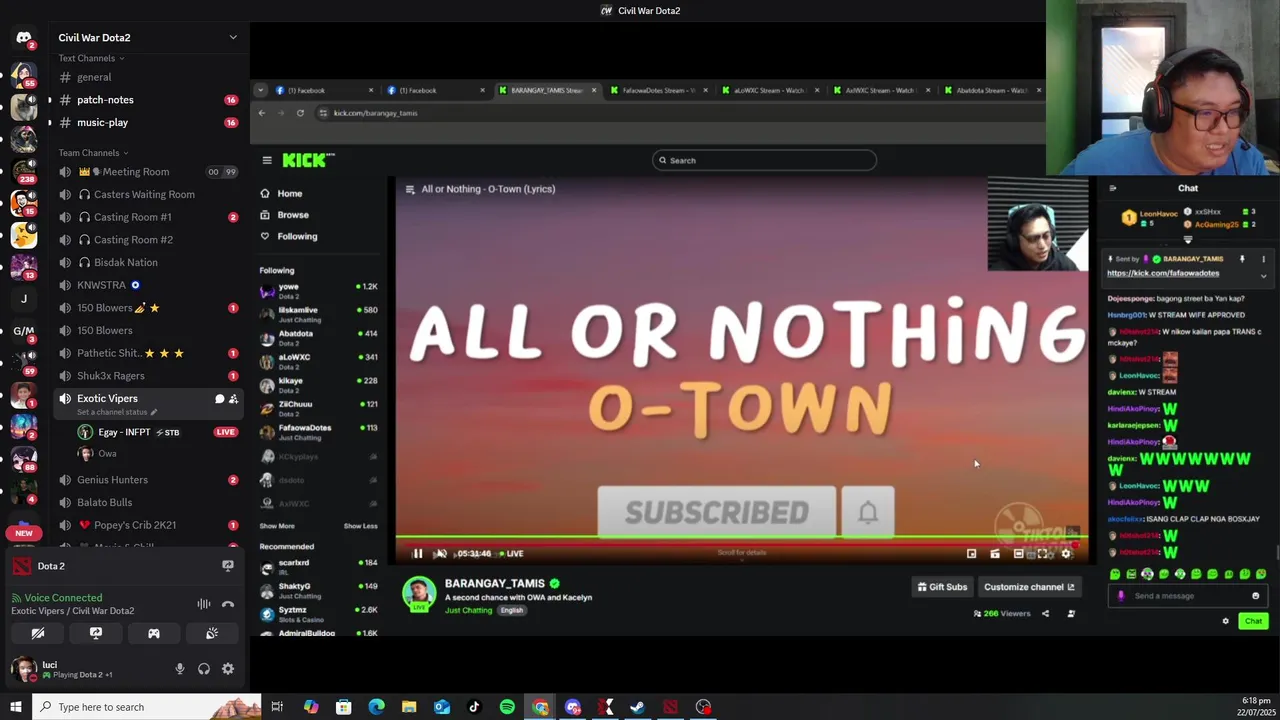Viewport: 1280px width, 720px height.
Task: Open the general text channel
Action: coord(147,77)
